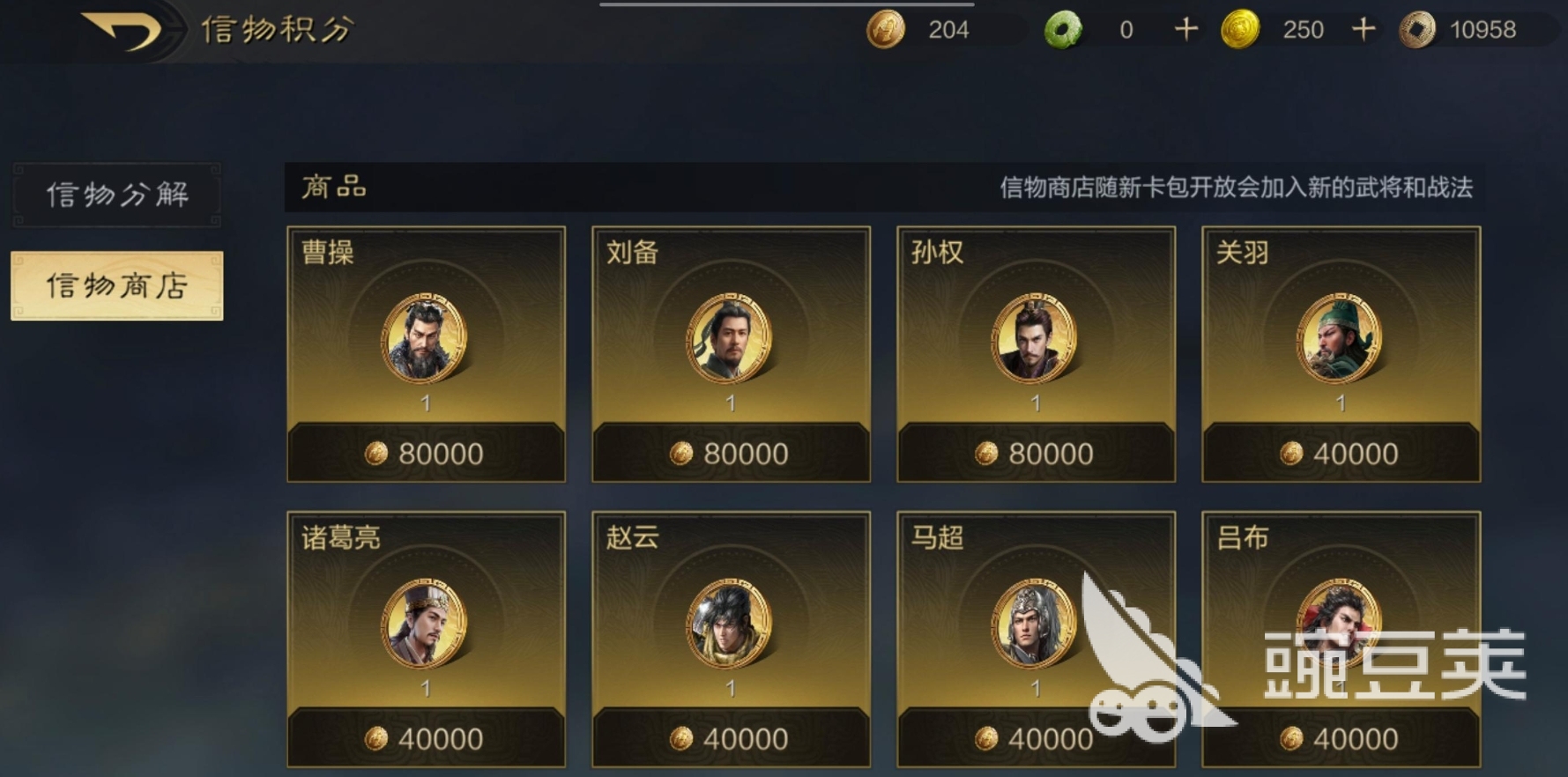The width and height of the screenshot is (1568, 777).
Task: Click the 商品 section header
Action: click(333, 187)
